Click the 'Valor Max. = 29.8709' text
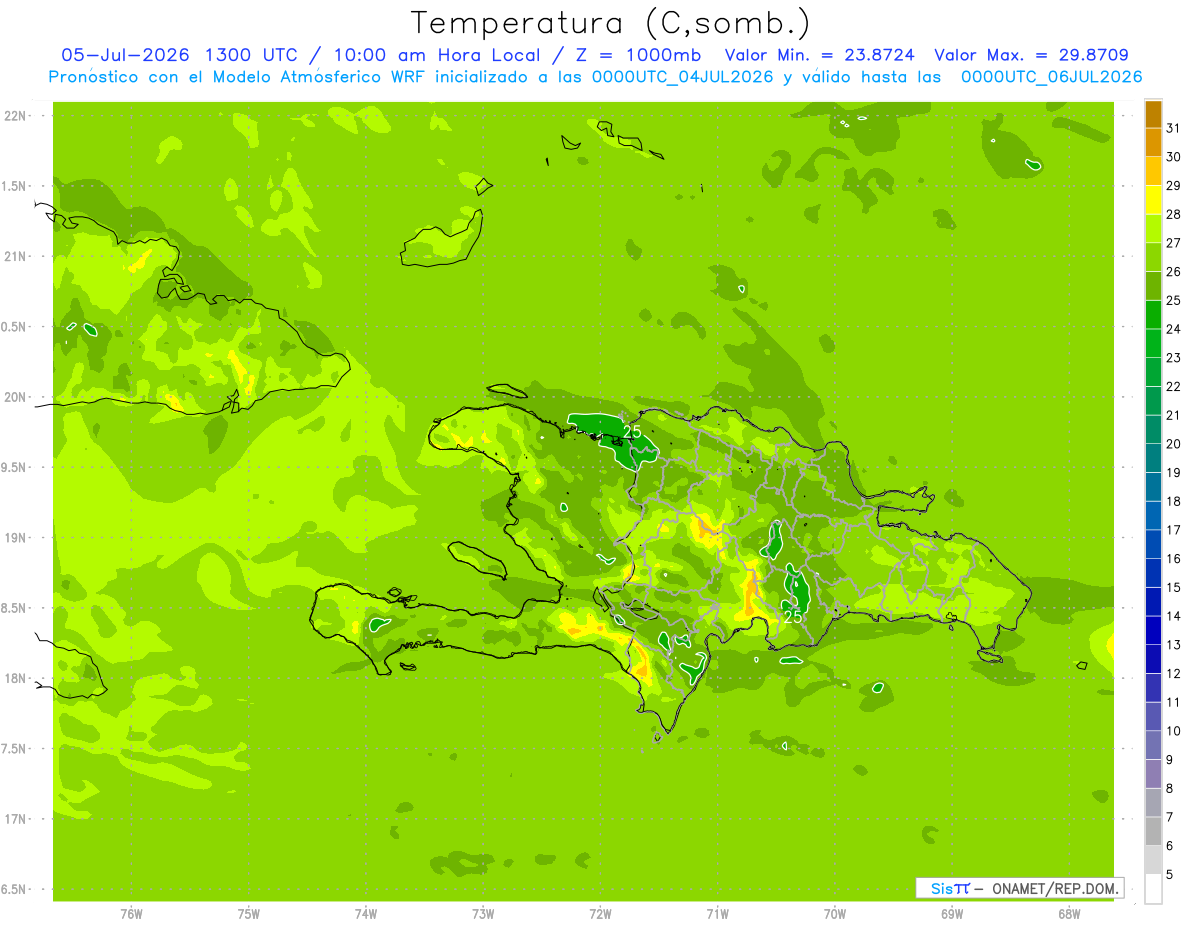The height and width of the screenshot is (927, 1200). pyautogui.click(x=1031, y=55)
